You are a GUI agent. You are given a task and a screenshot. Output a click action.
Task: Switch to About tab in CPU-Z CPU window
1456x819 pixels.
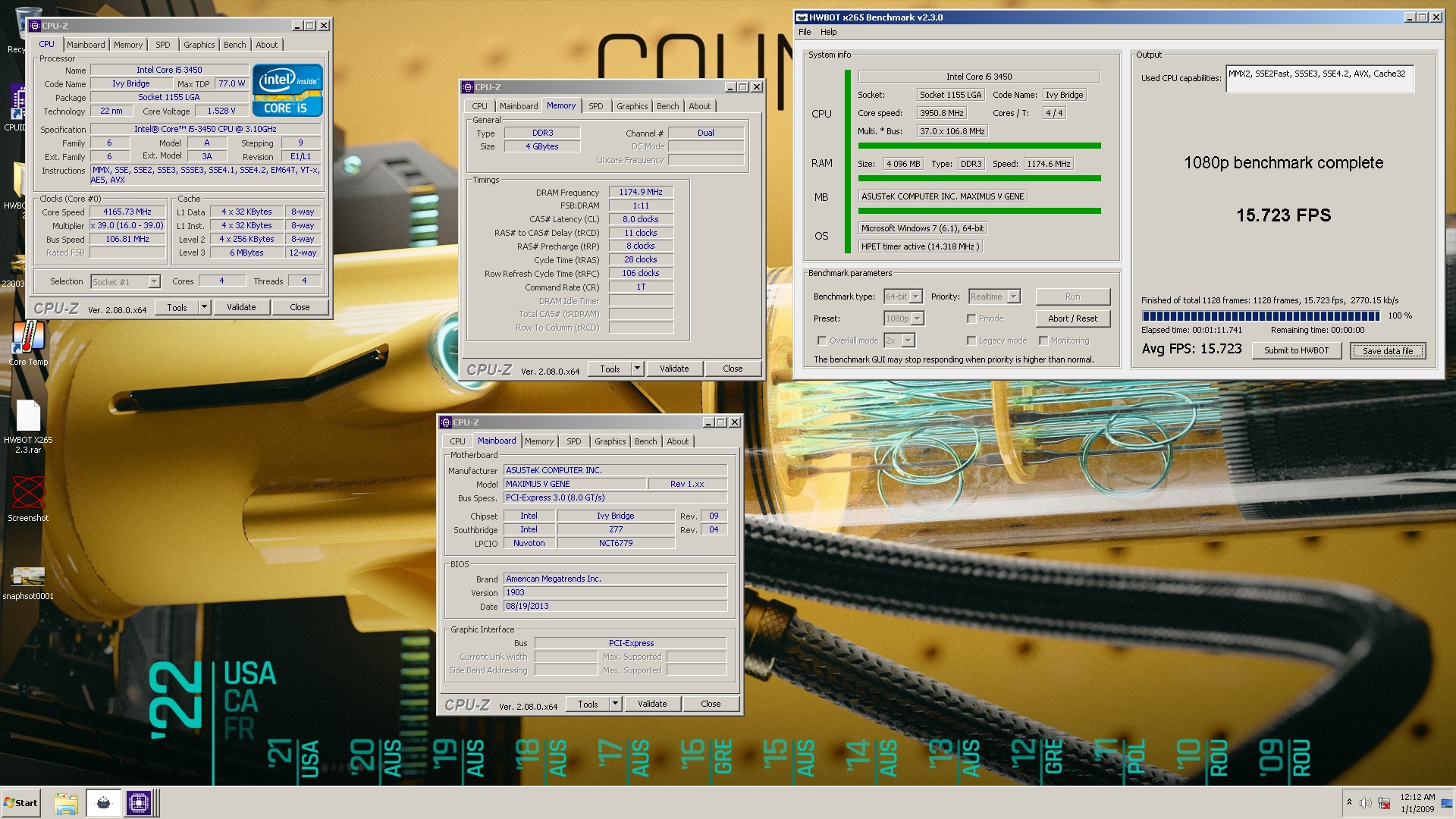266,45
